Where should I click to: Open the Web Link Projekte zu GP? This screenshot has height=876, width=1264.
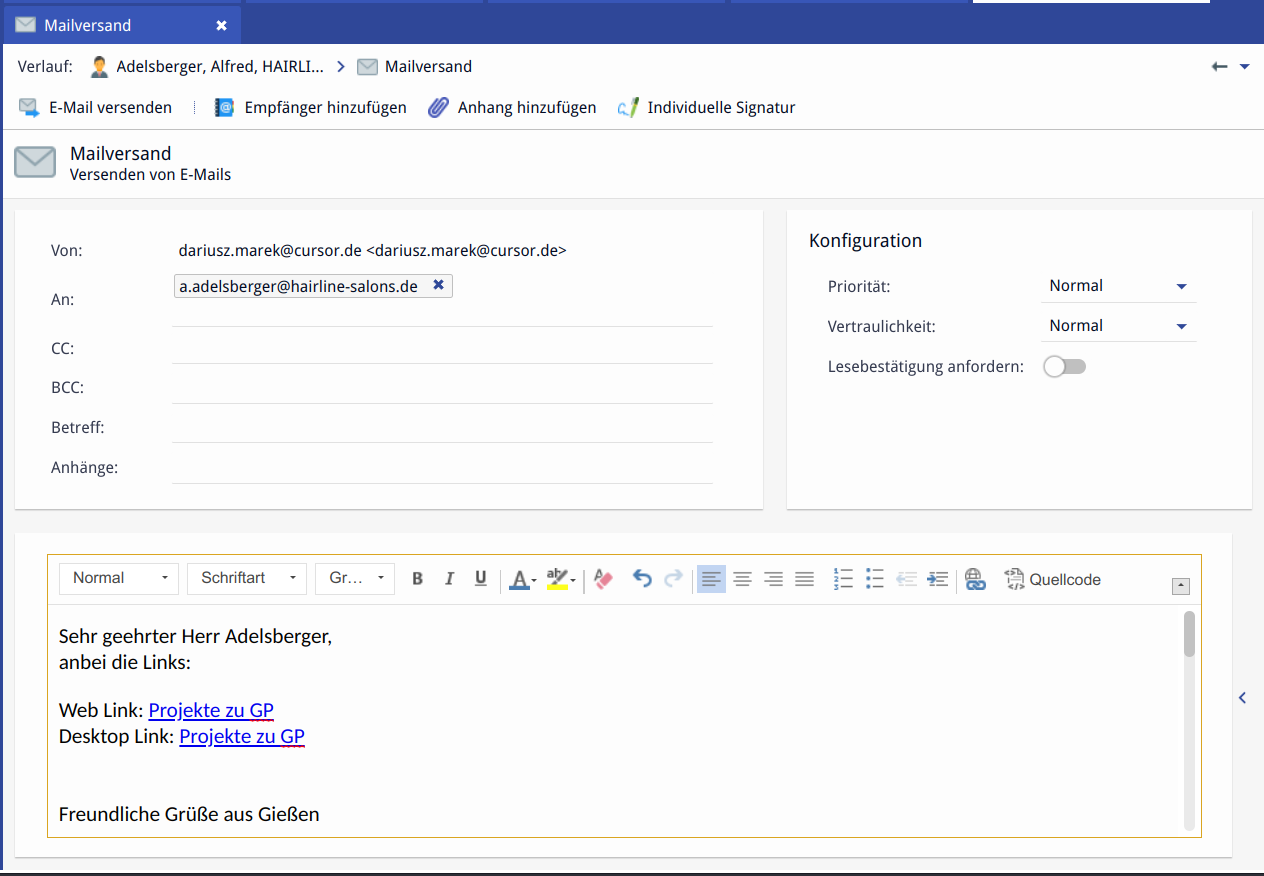pos(211,711)
